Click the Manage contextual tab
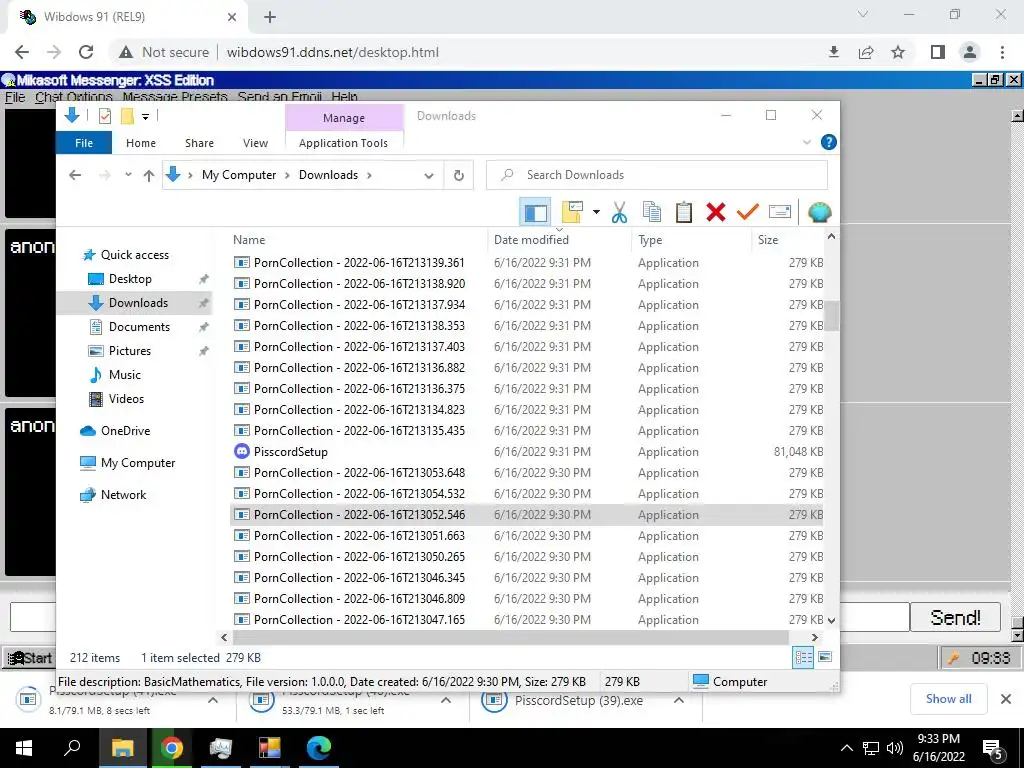Viewport: 1024px width, 768px height. 344,118
